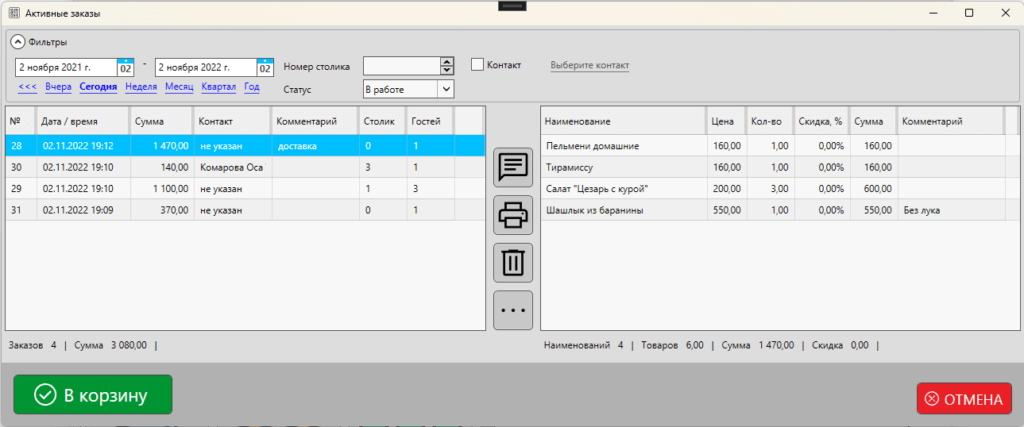Click the Выберите контакт link
Image resolution: width=1024 pixels, height=427 pixels.
pyautogui.click(x=590, y=66)
